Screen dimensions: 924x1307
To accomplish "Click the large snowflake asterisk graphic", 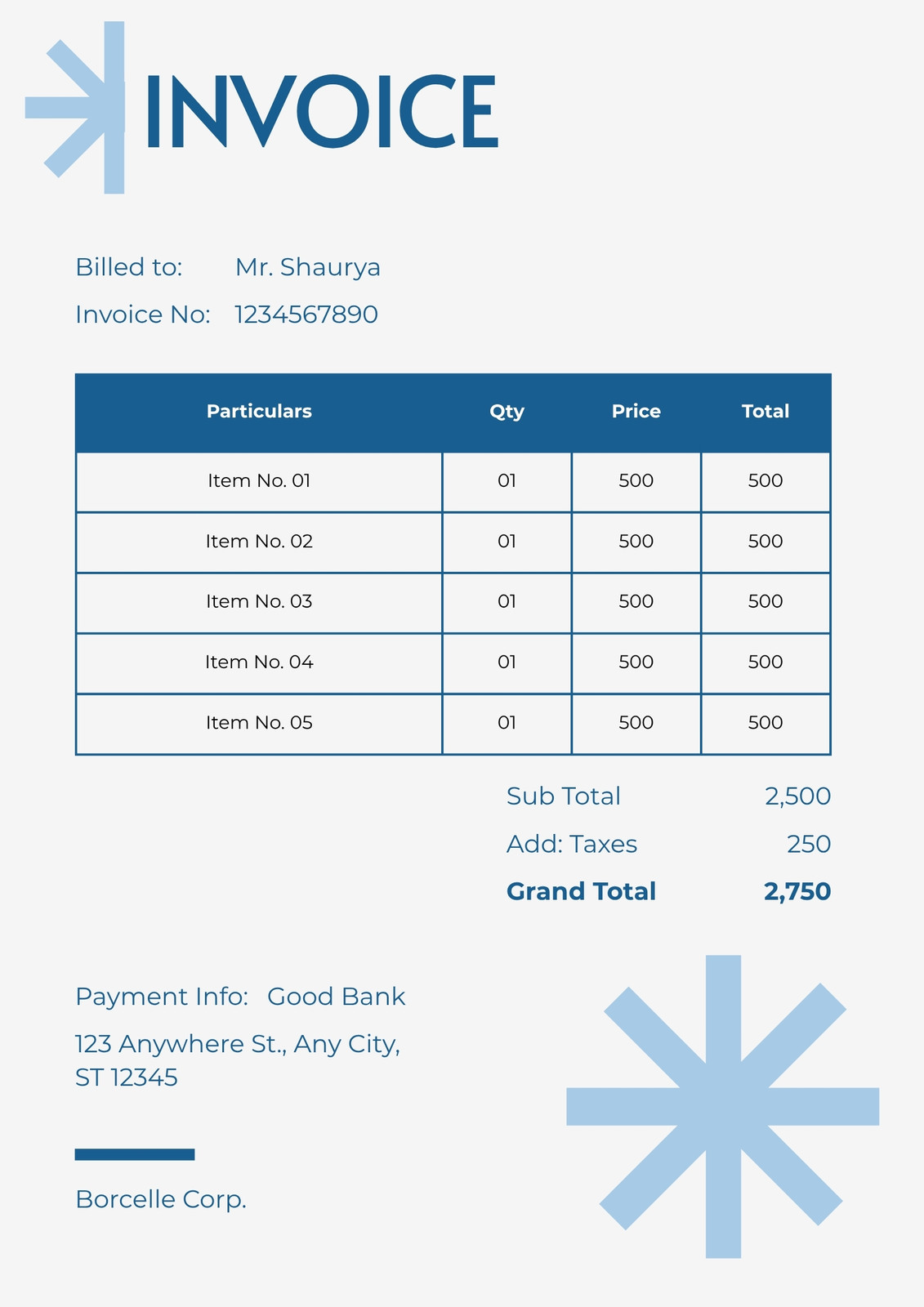I will coord(723,1107).
